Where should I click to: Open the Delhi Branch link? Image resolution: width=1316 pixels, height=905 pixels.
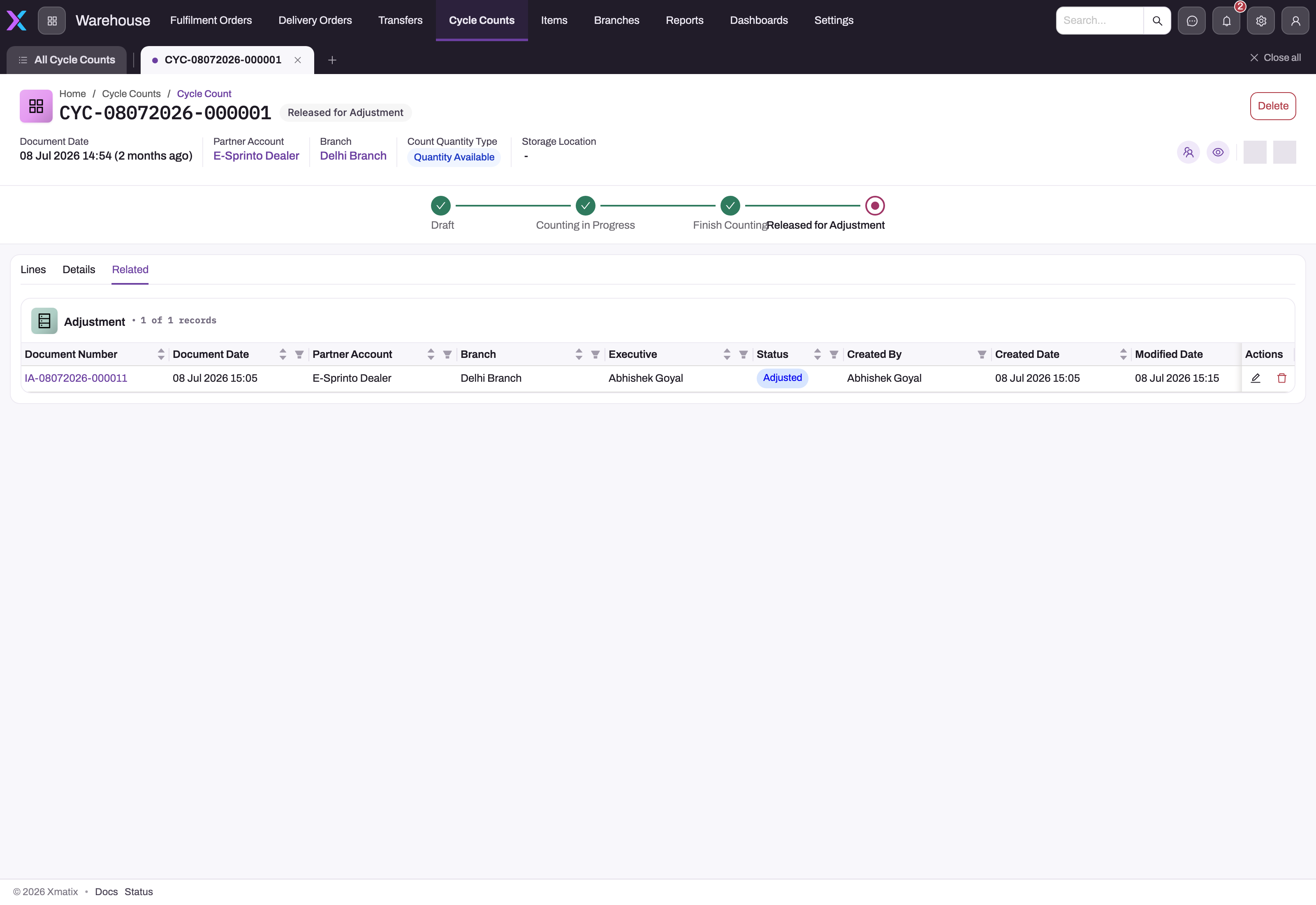(352, 156)
